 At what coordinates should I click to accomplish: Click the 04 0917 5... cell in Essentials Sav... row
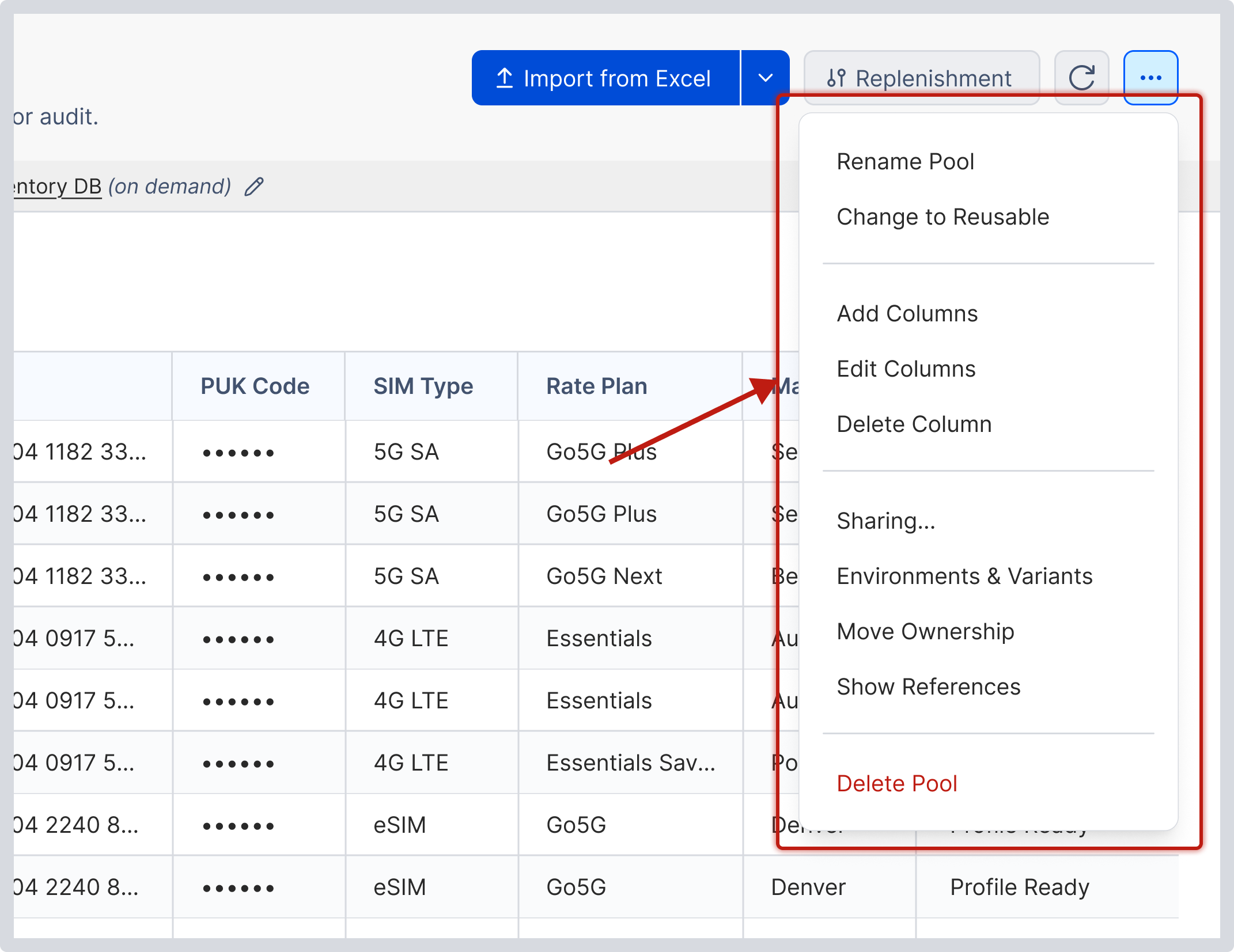point(92,763)
